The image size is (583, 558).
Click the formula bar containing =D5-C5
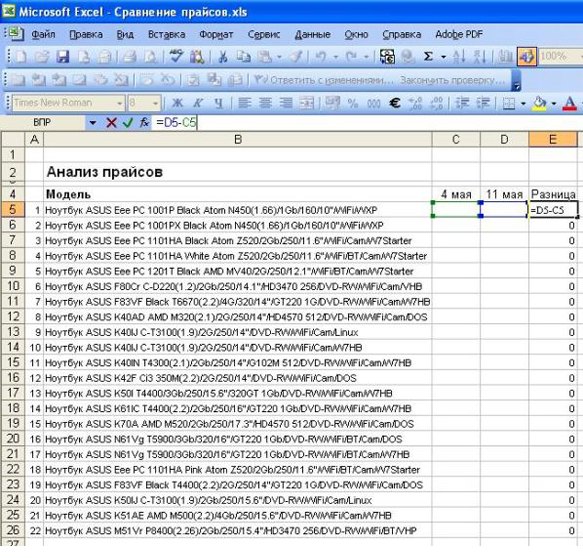[367, 122]
